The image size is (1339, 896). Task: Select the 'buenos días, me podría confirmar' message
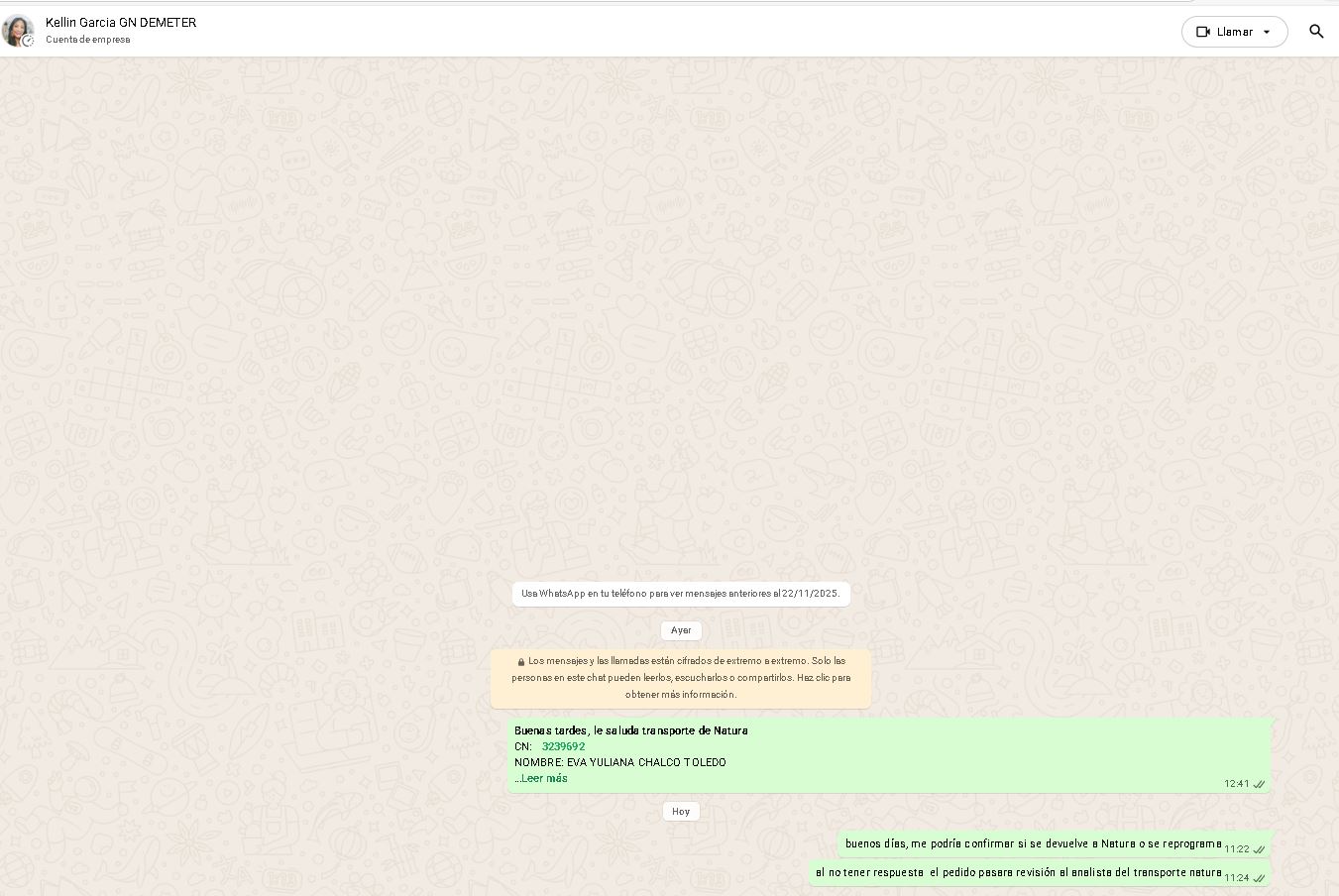(x=1033, y=844)
